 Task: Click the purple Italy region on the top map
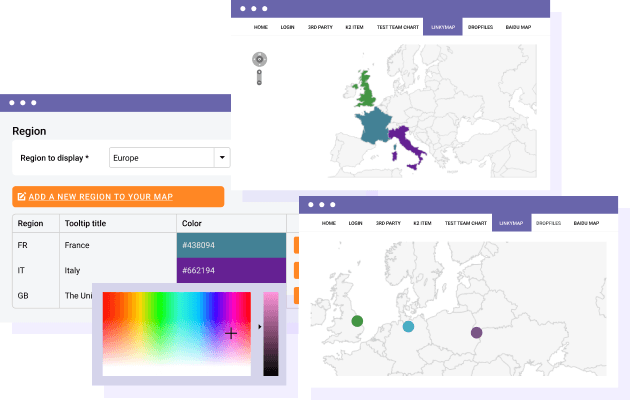[x=410, y=148]
